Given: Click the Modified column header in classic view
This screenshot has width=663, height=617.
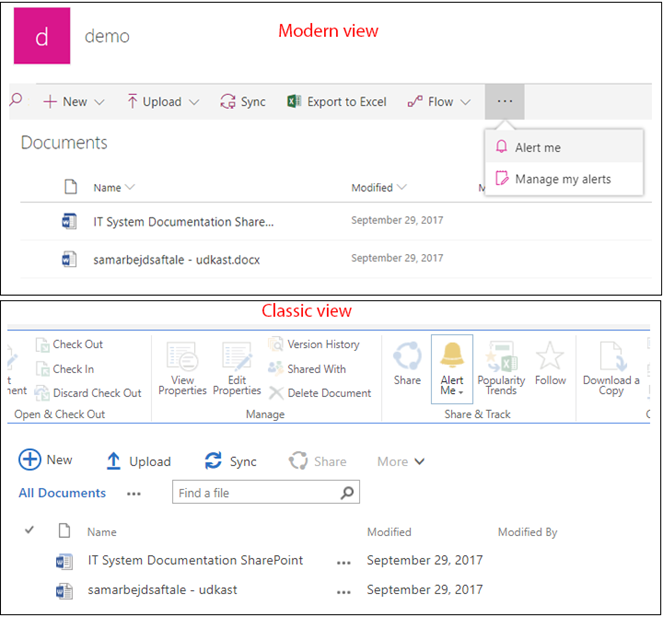Looking at the screenshot, I should click(389, 532).
